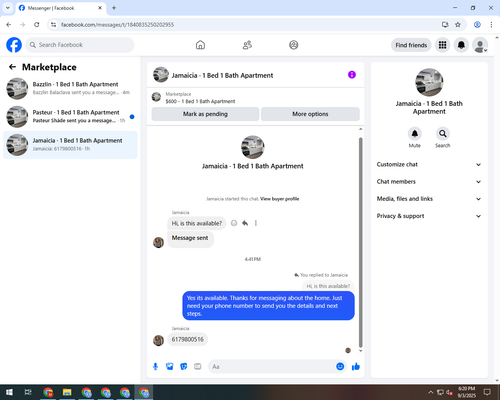Open install/cast icon in address bar

445,25
